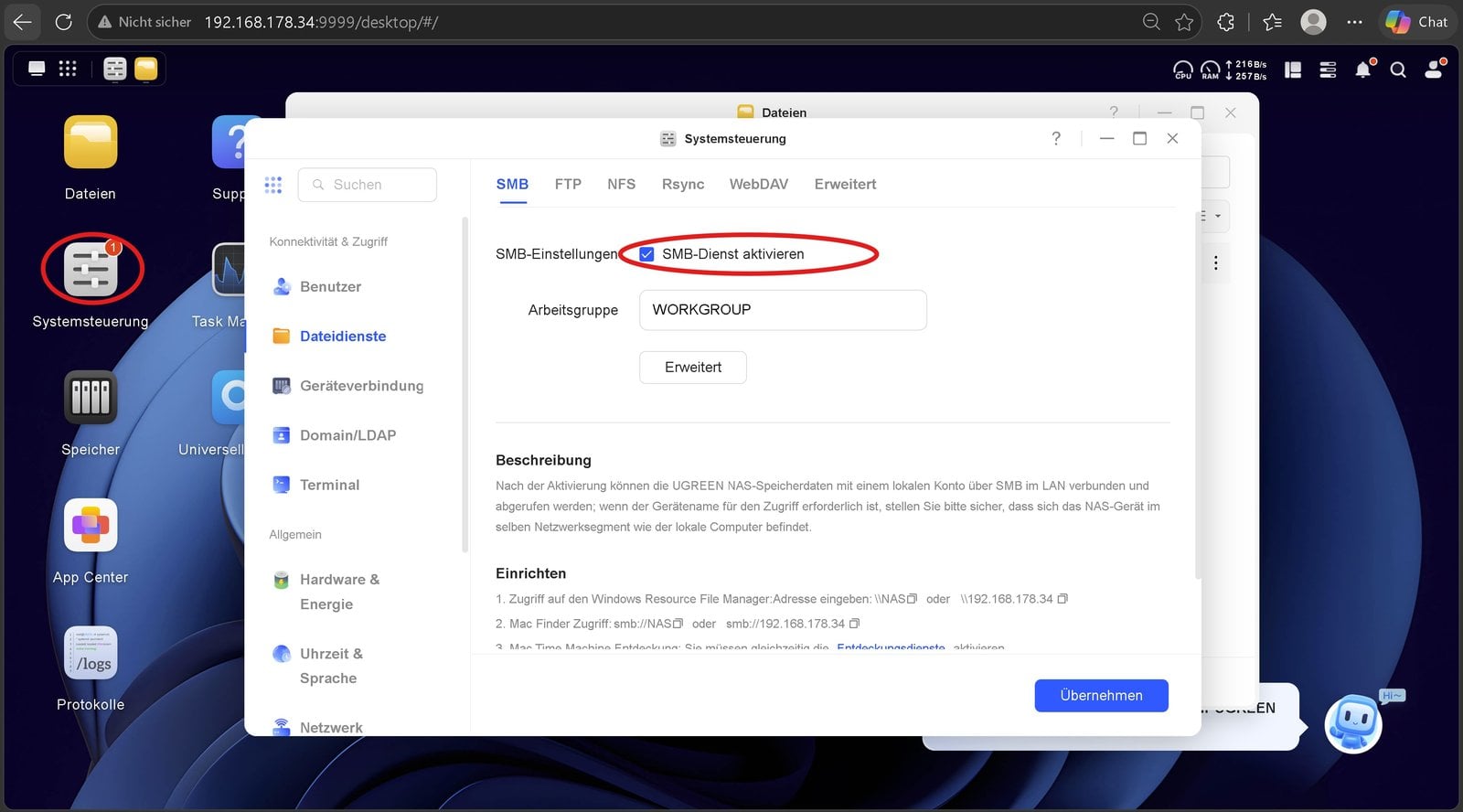The image size is (1463, 812).
Task: Add this page to favorites star
Action: [1184, 22]
